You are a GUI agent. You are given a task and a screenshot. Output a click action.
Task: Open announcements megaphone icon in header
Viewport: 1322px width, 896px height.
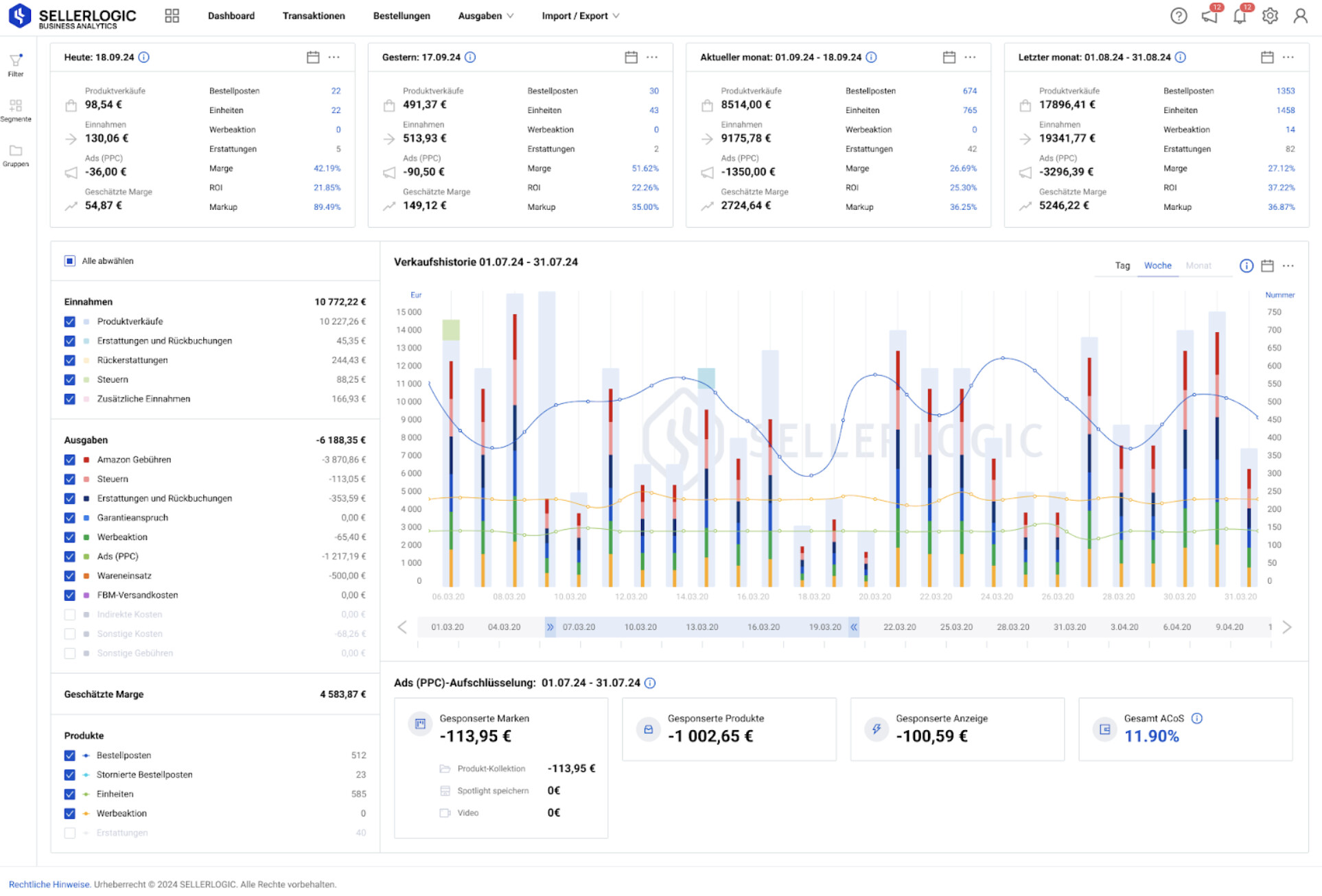click(1209, 16)
